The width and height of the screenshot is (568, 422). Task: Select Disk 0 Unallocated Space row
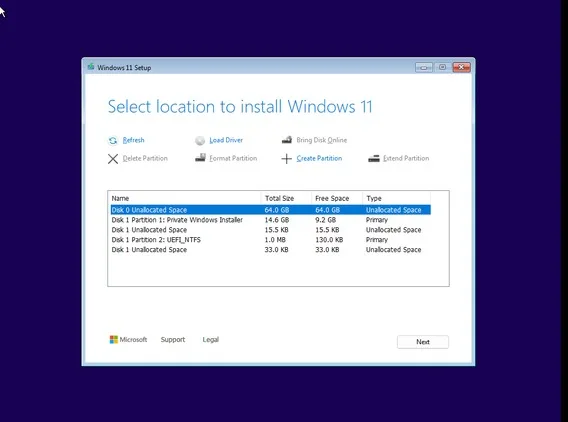(271, 210)
